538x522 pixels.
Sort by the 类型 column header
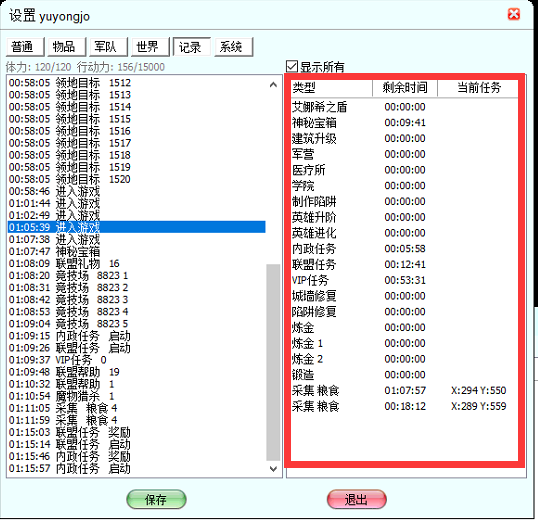tap(332, 88)
